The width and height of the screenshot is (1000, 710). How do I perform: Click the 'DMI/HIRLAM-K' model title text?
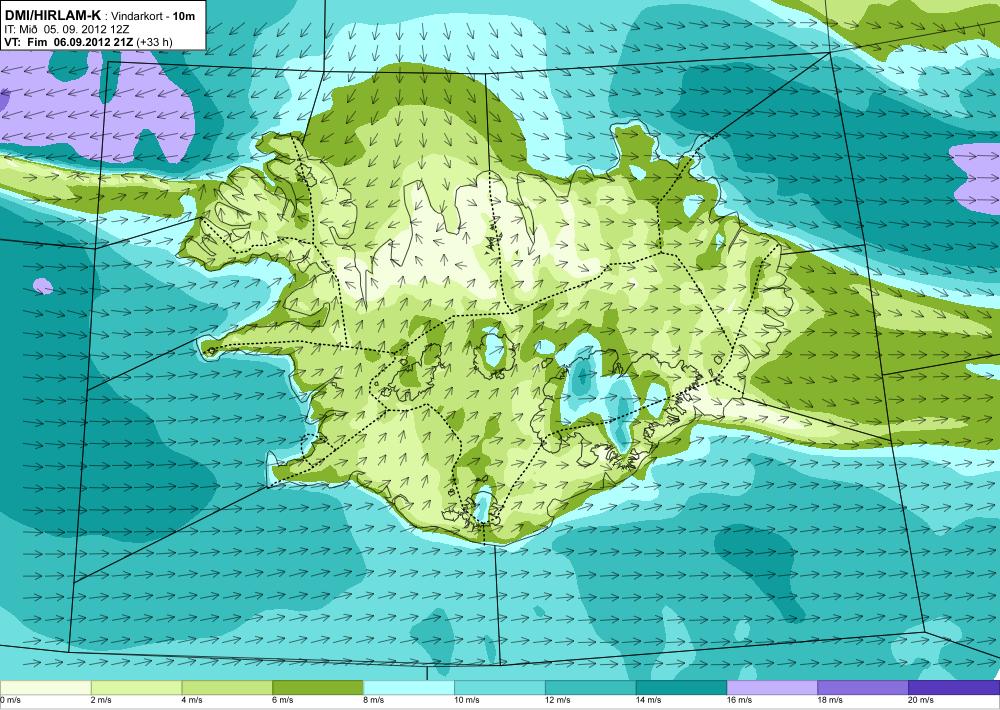52,16
